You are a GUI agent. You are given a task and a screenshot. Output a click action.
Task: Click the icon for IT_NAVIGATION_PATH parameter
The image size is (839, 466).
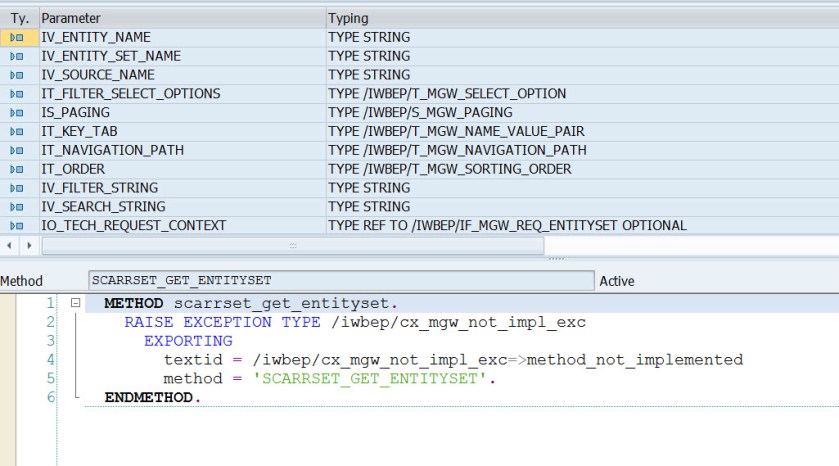16,150
